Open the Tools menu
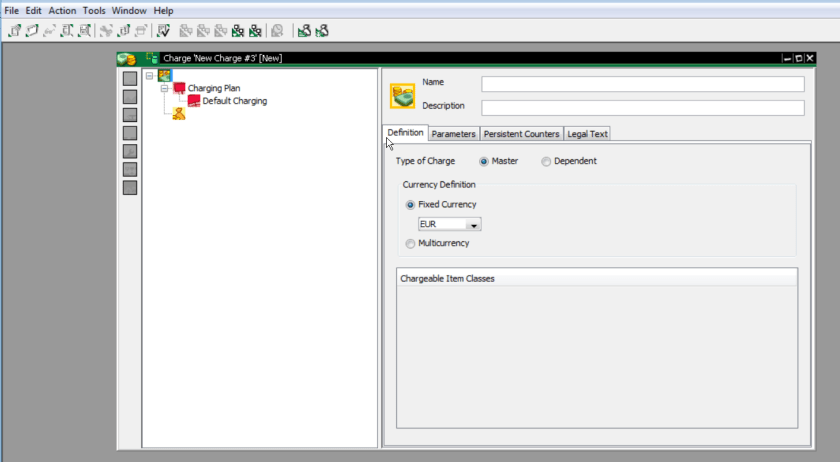 pyautogui.click(x=94, y=11)
